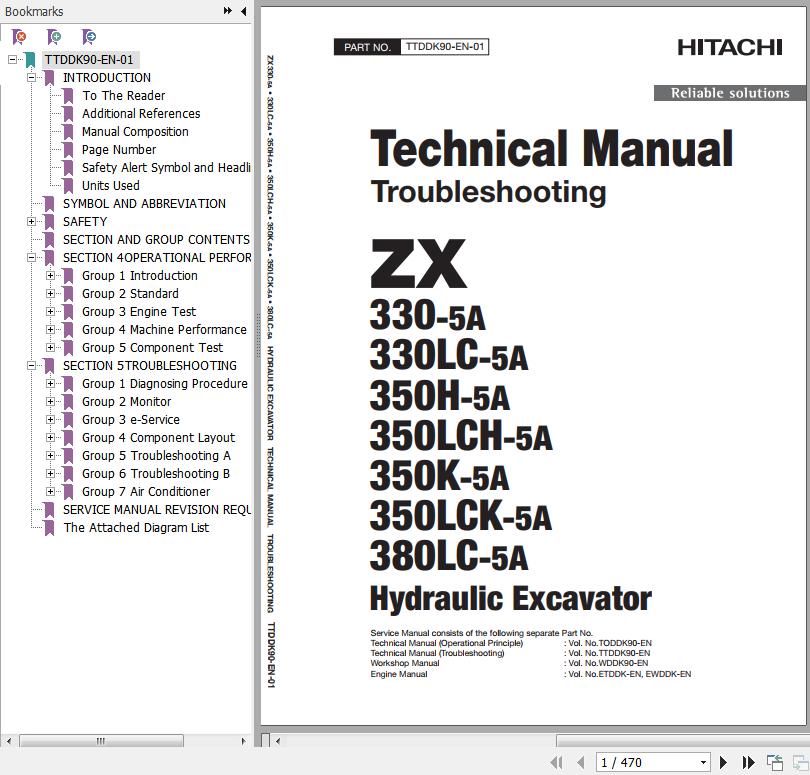Open The Attached Diagram List bookmark

(136, 528)
